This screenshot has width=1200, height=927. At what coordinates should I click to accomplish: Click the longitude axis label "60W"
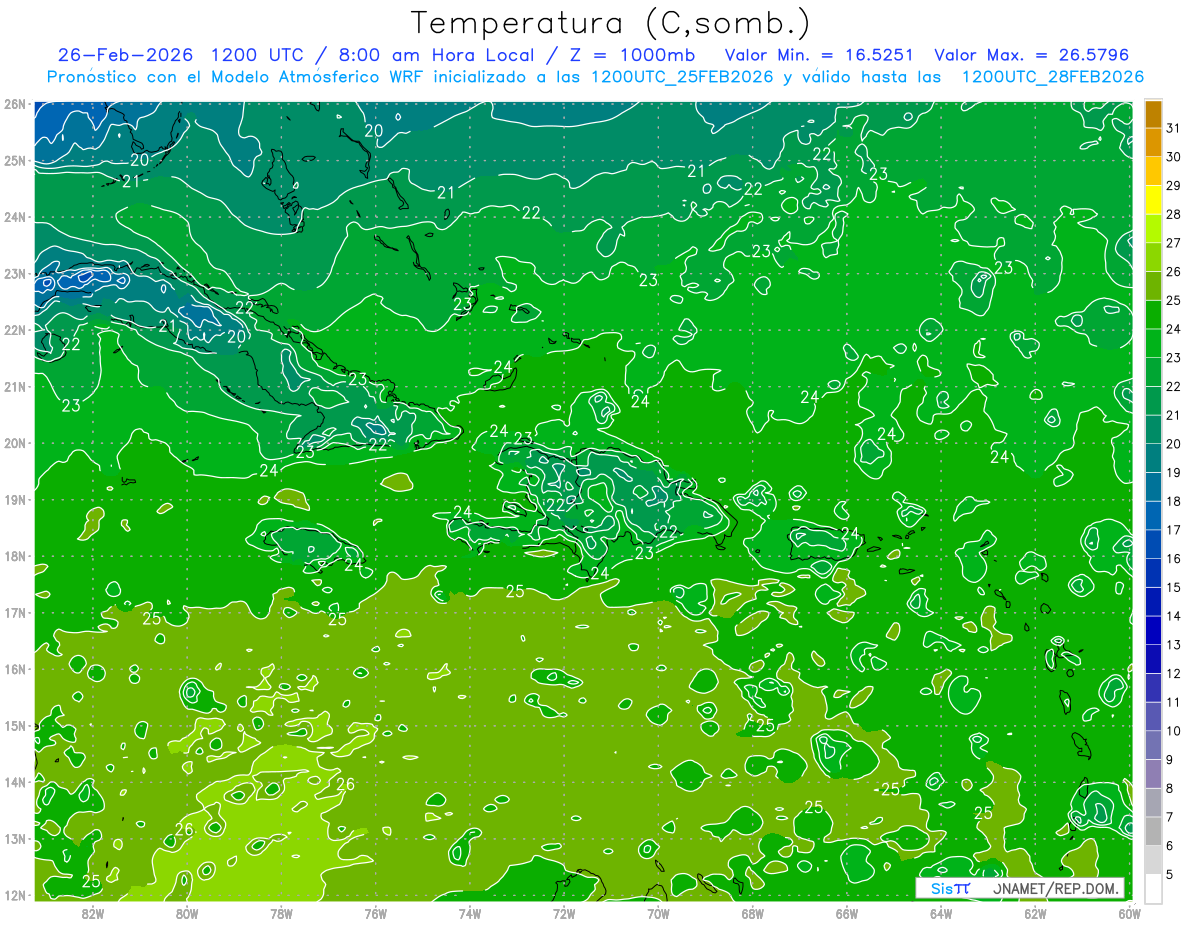pyautogui.click(x=1129, y=913)
